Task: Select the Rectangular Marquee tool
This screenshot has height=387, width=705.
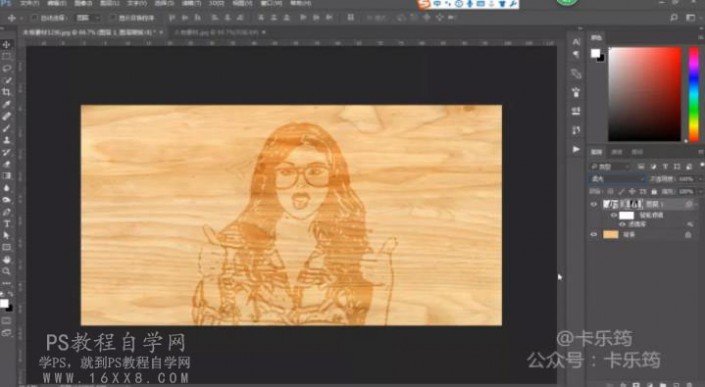Action: [7, 56]
